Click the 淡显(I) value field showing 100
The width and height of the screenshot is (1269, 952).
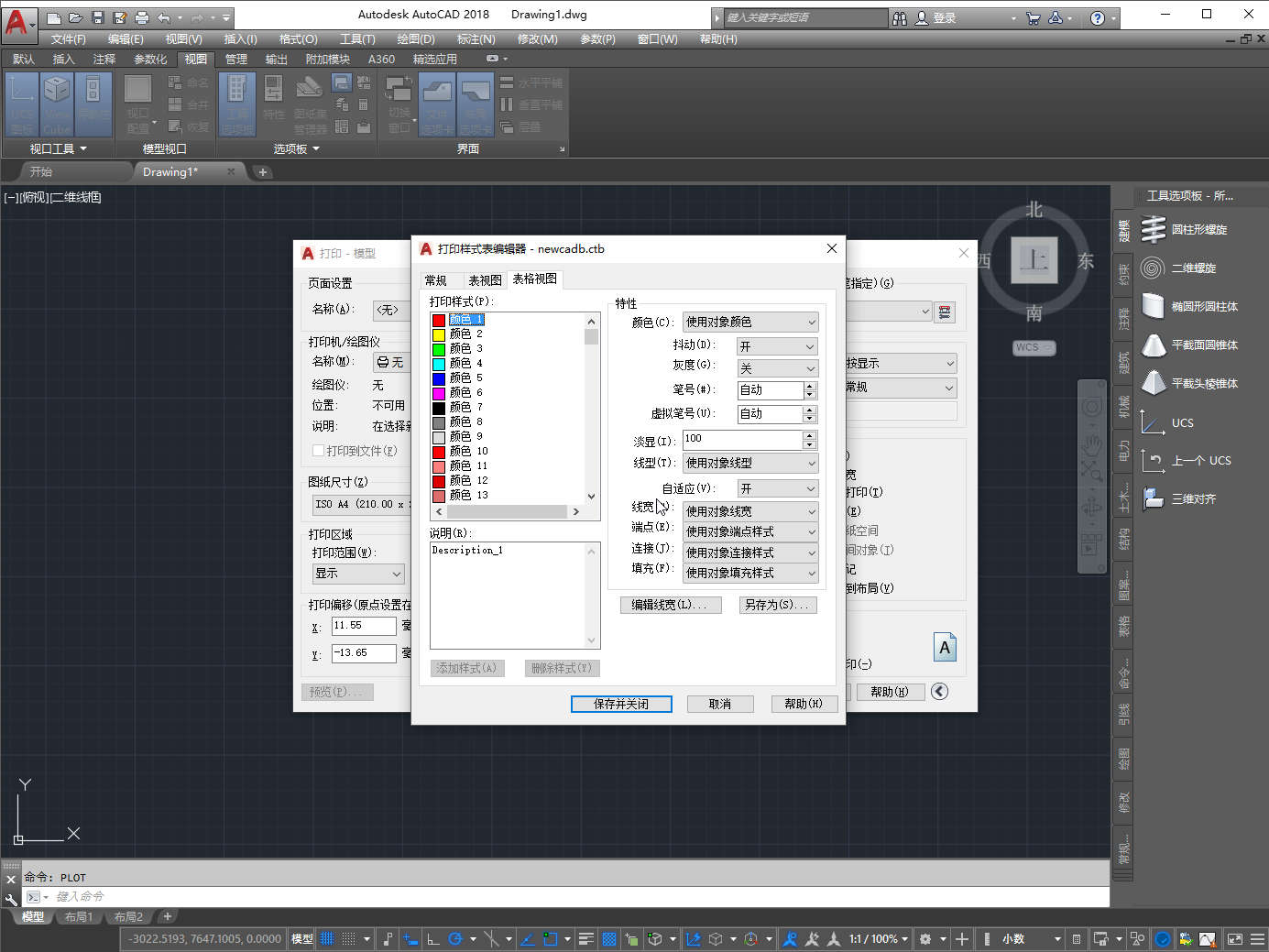pyautogui.click(x=742, y=439)
